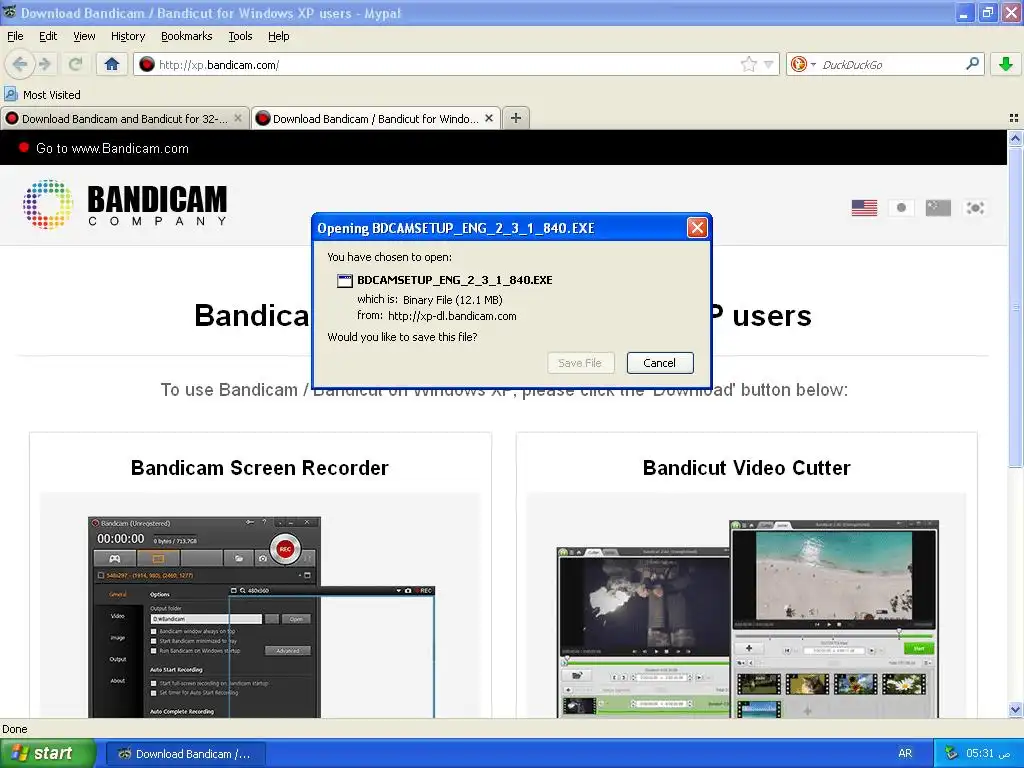1024x768 pixels.
Task: Bookmark this page with the star icon
Action: [748, 64]
